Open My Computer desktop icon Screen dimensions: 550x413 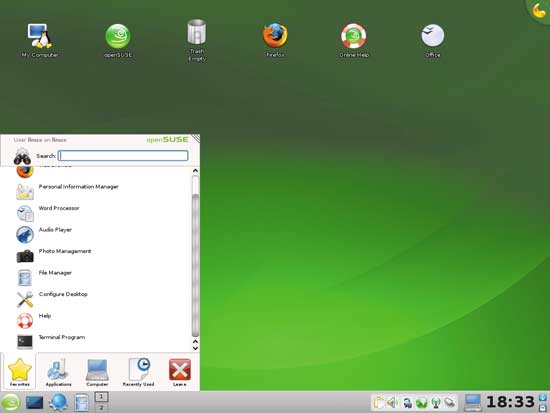tap(40, 40)
